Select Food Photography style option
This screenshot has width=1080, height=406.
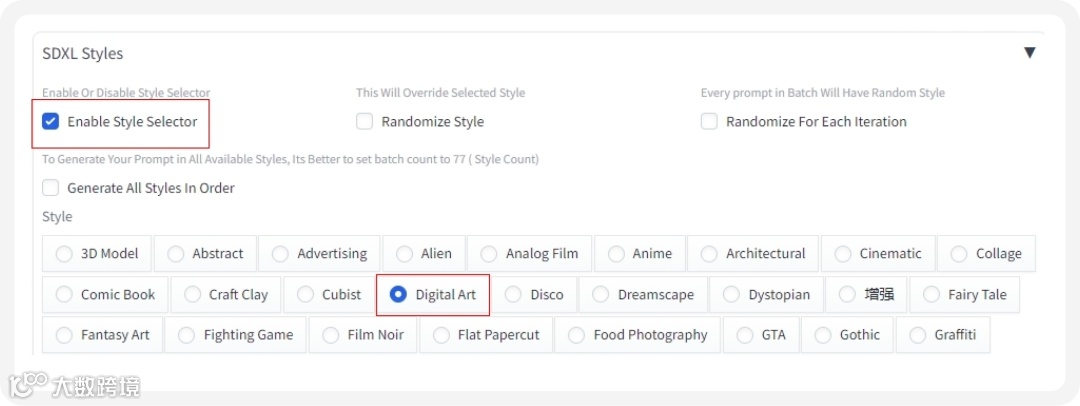[x=577, y=335]
